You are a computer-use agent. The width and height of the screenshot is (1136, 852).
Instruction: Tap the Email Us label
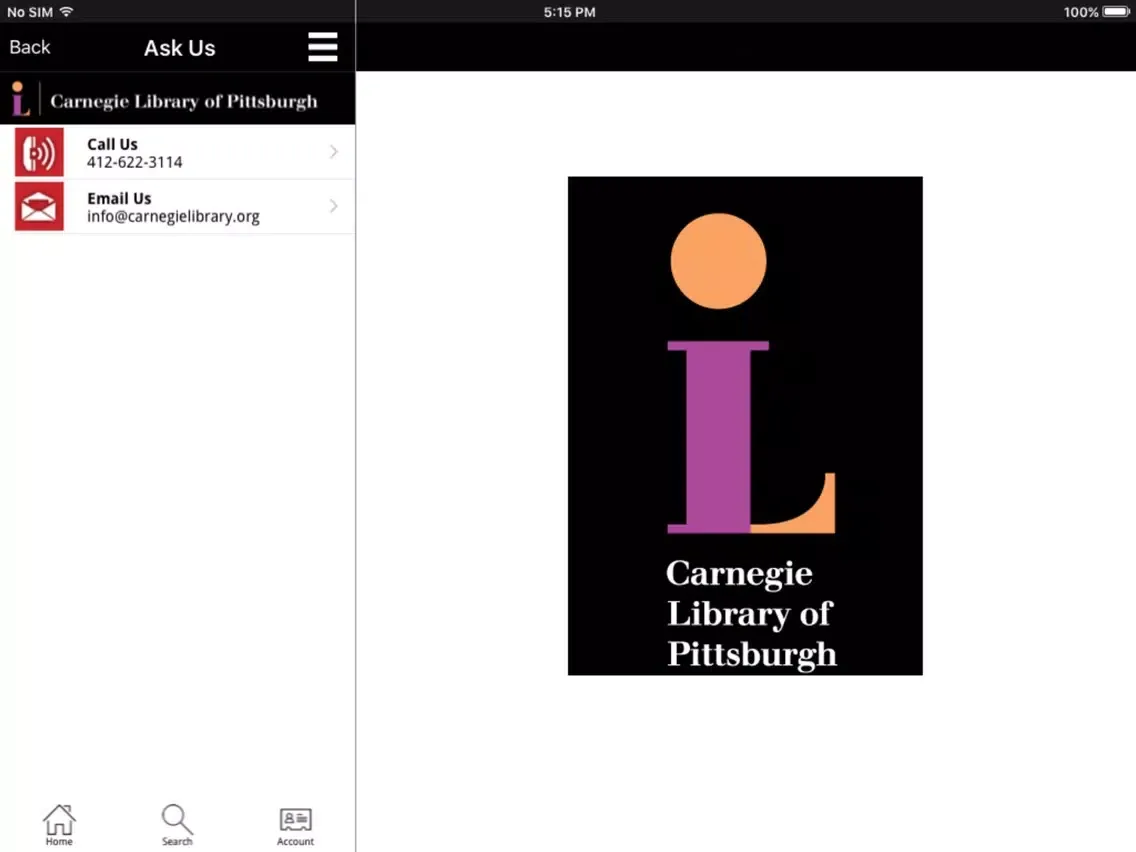(120, 199)
